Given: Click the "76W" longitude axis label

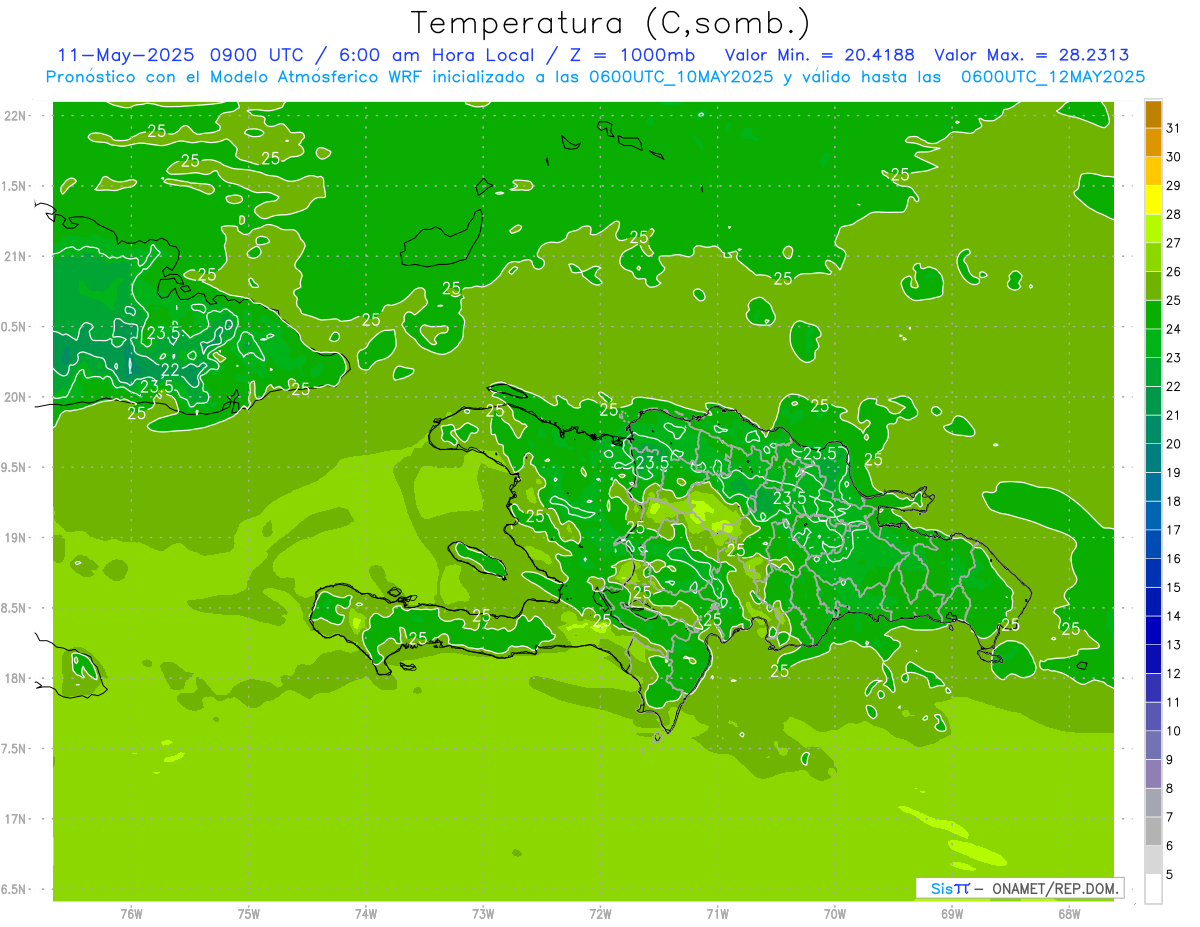Looking at the screenshot, I should coord(131,914).
